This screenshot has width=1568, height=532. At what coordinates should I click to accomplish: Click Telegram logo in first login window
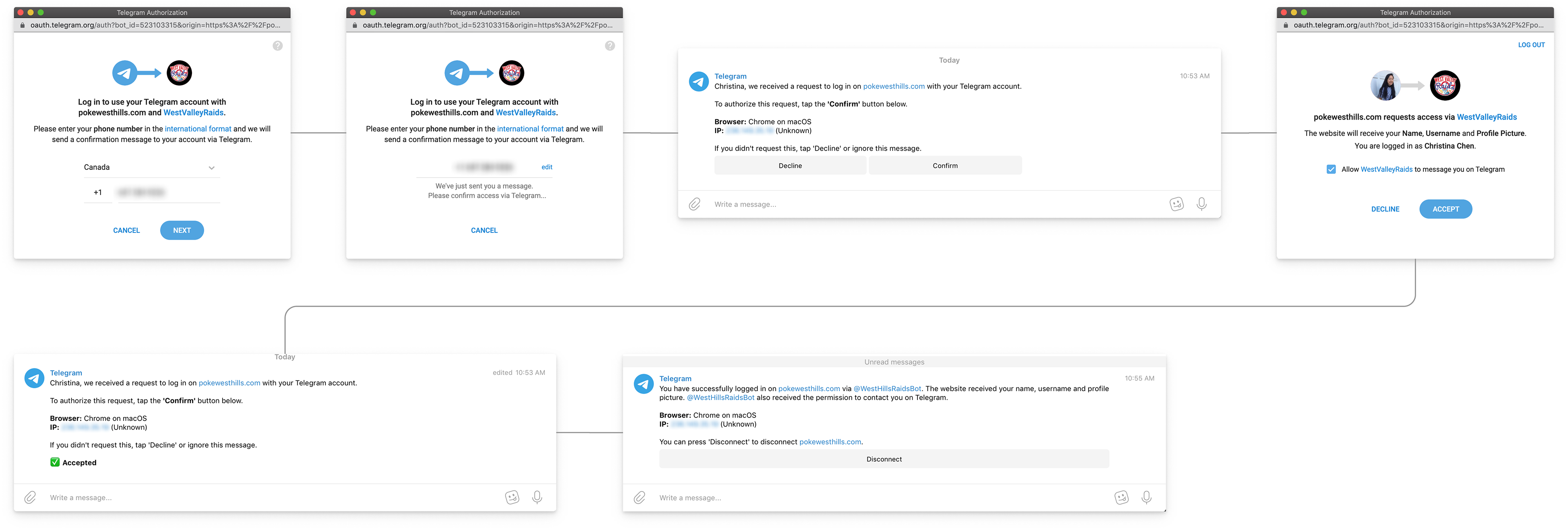125,73
